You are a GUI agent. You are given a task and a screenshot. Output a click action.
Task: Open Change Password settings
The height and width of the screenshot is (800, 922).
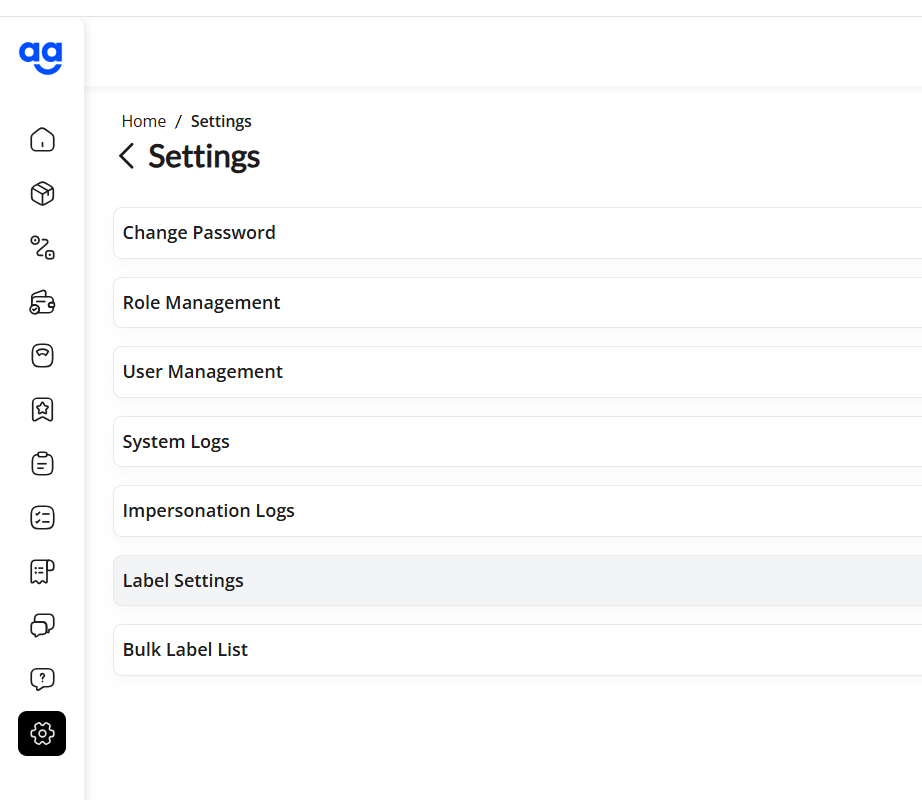click(x=517, y=233)
